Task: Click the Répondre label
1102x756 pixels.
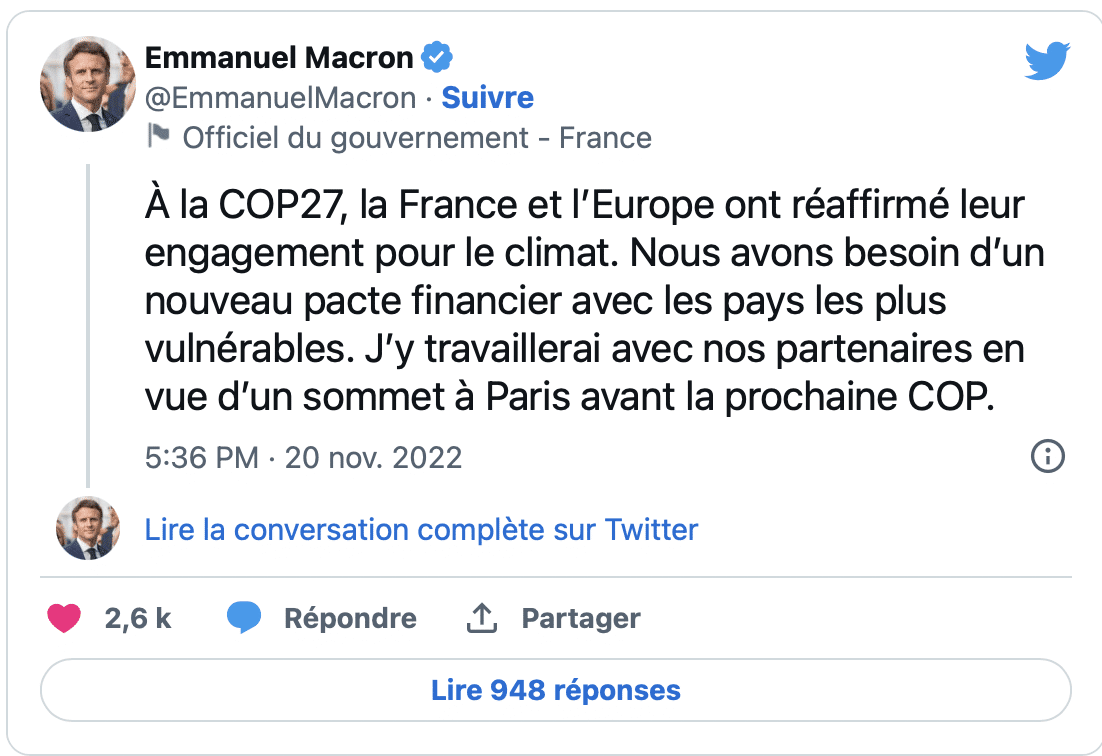Action: point(350,618)
